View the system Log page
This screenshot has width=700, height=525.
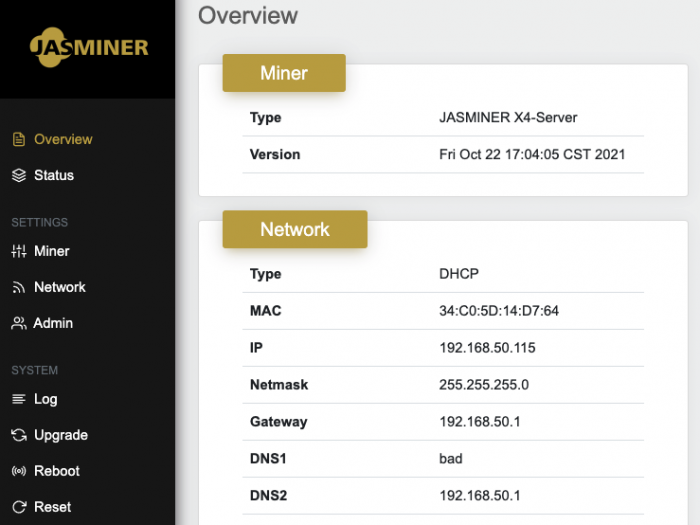point(46,400)
